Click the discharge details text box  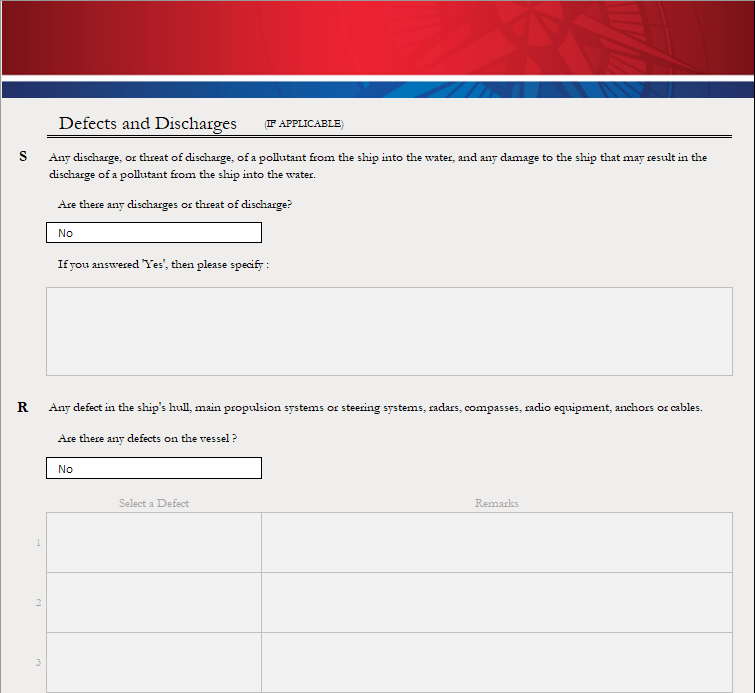[389, 332]
